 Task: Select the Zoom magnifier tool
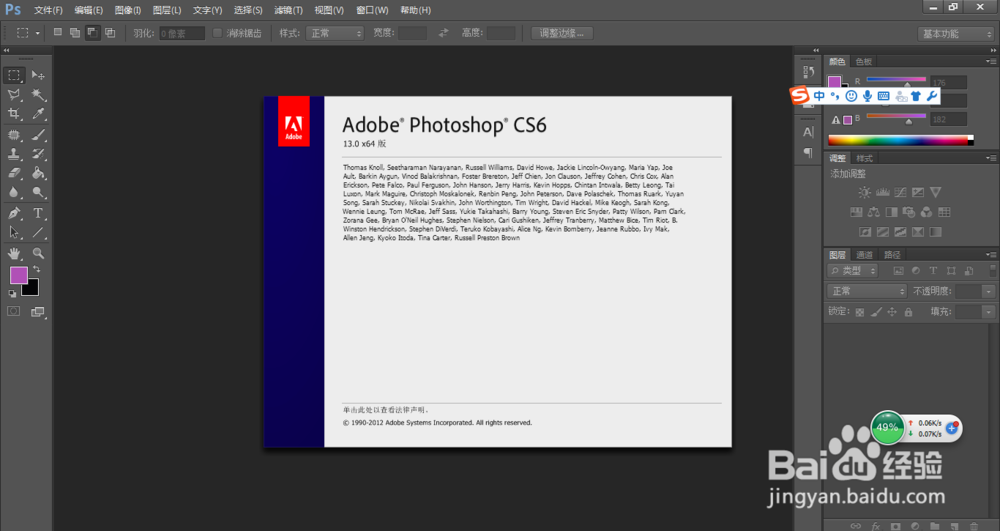(x=38, y=254)
